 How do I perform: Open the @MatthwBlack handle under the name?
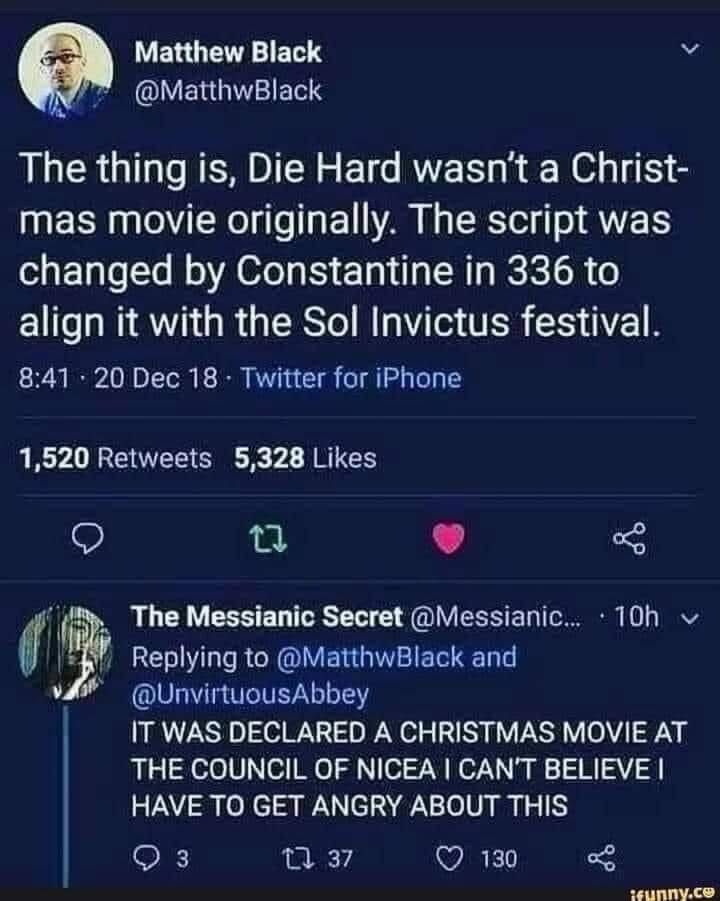click(x=228, y=91)
